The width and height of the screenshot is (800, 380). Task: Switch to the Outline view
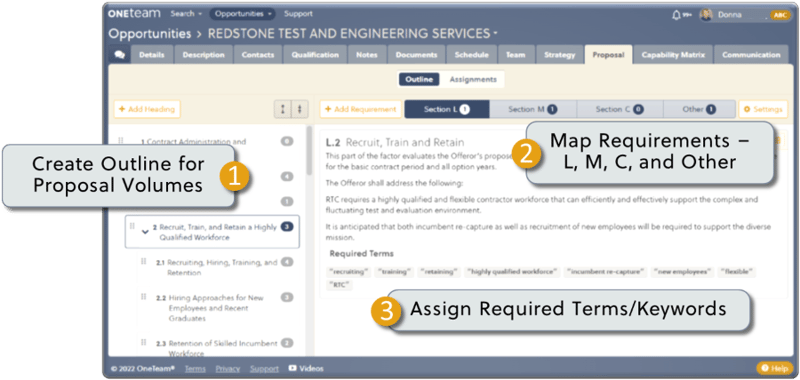click(419, 80)
